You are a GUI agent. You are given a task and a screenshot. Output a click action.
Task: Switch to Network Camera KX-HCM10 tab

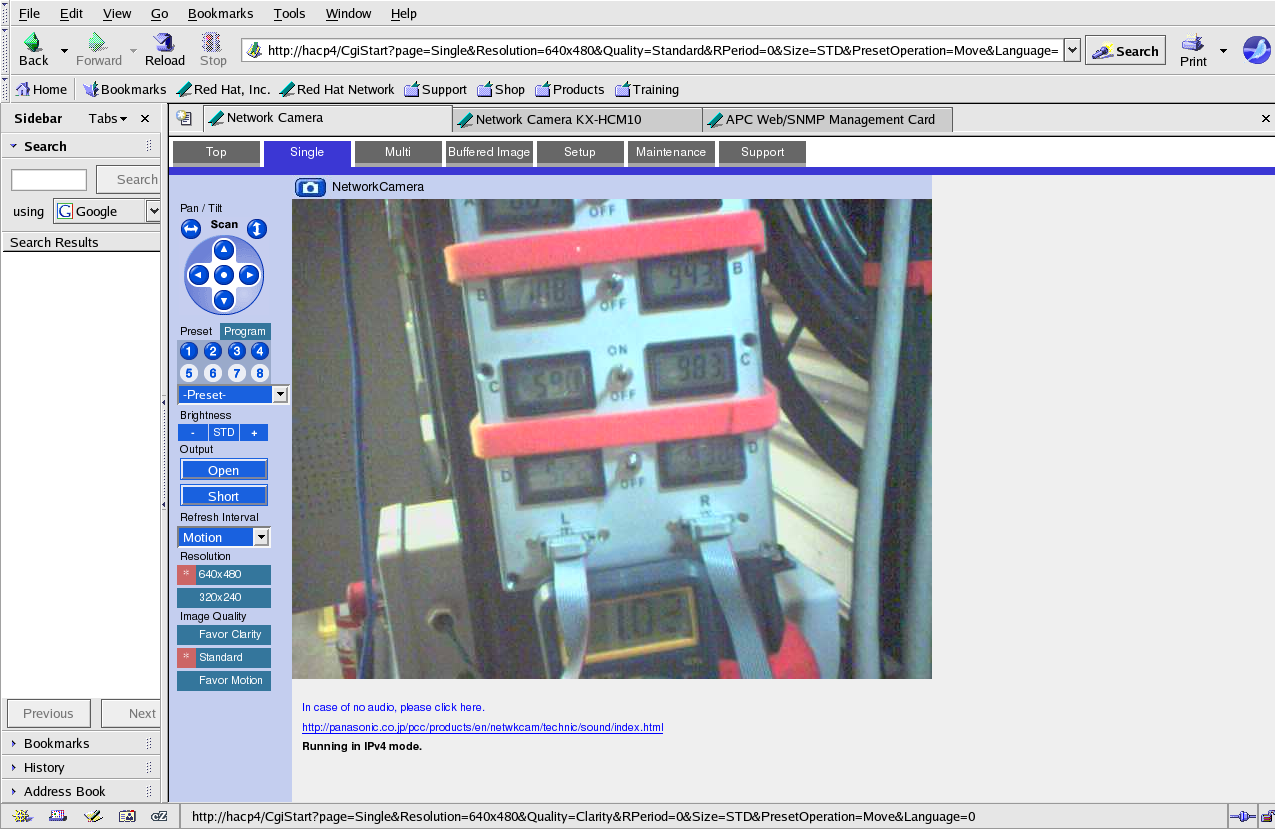point(578,119)
